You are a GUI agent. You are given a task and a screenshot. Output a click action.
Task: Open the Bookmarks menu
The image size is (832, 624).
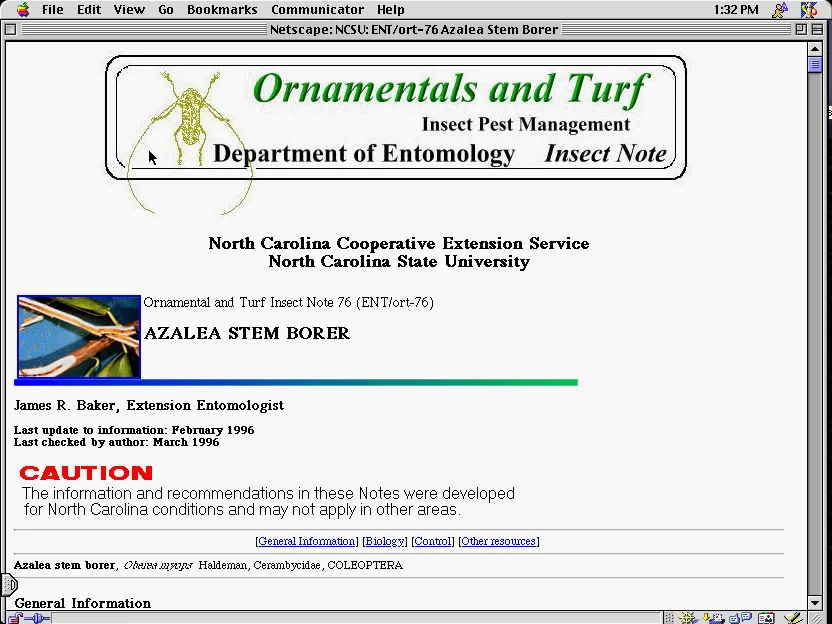pyautogui.click(x=222, y=10)
